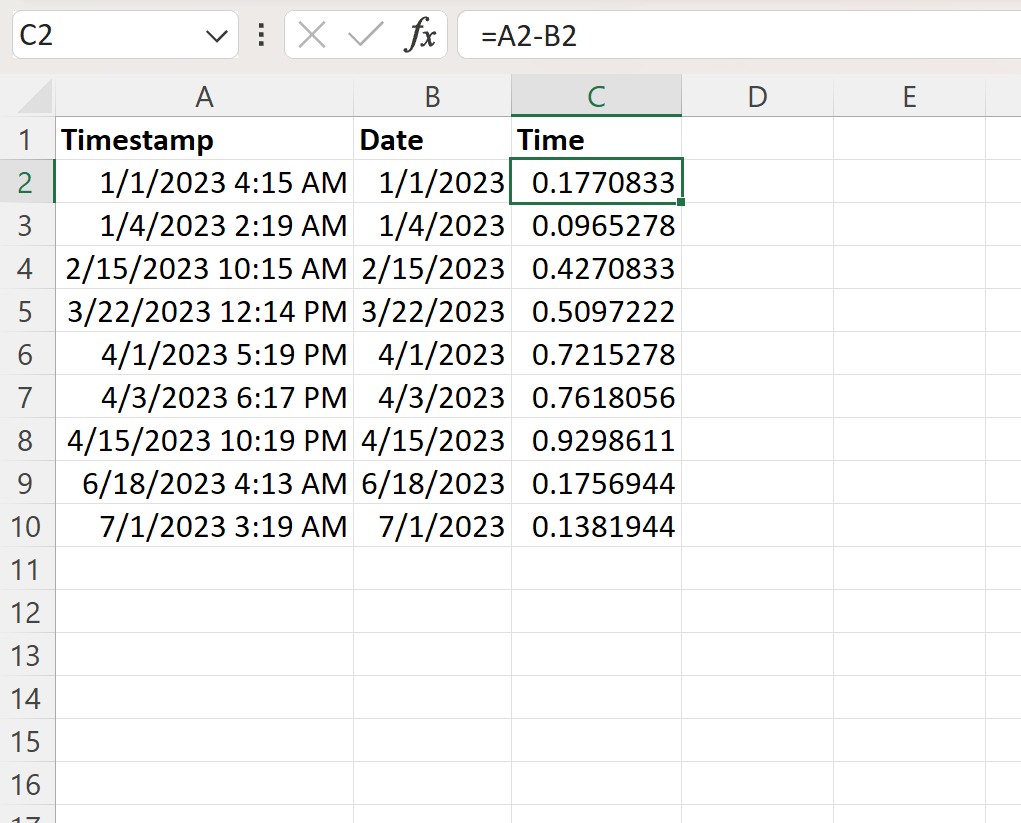The image size is (1021, 823).
Task: Select the Timestamp header cell
Action: pos(204,140)
